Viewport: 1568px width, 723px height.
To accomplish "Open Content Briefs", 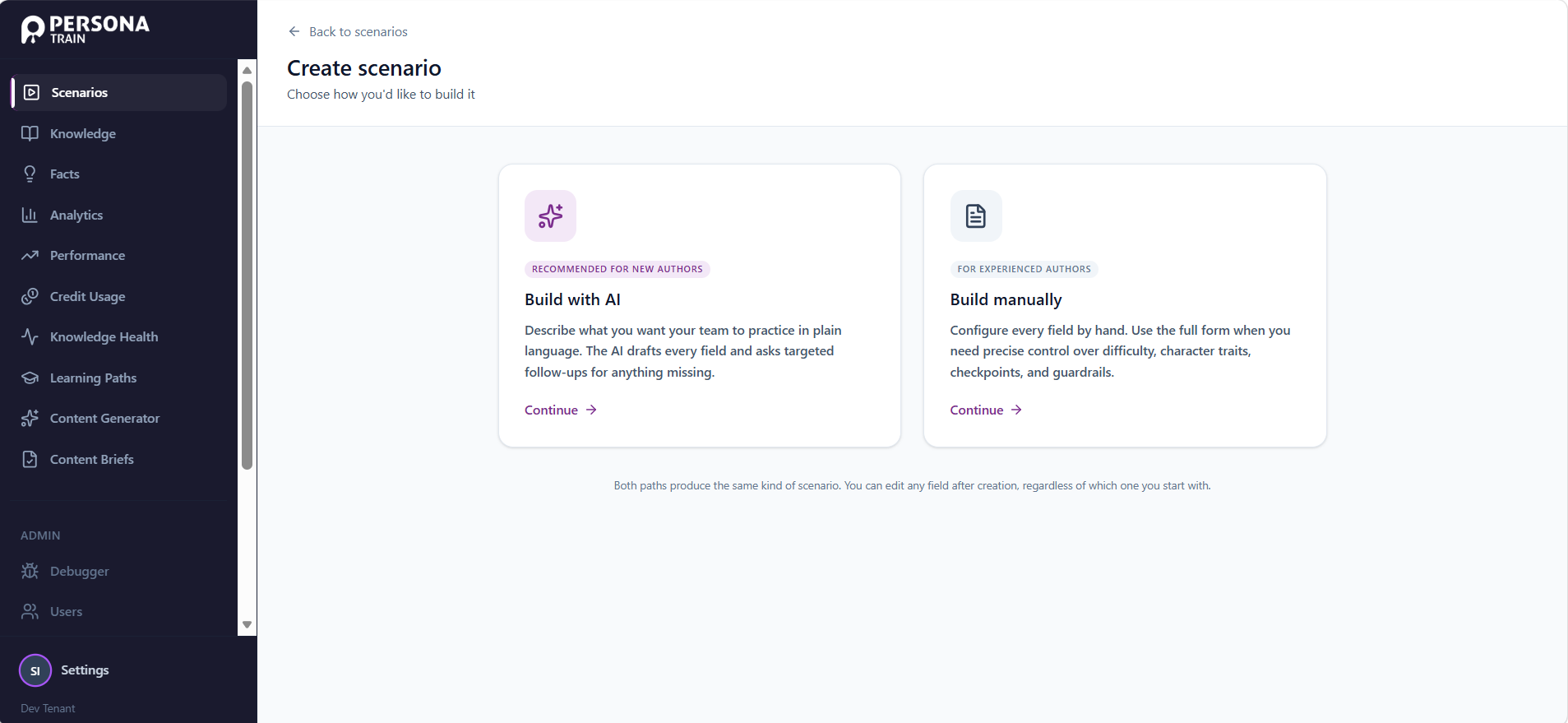I will 119,459.
